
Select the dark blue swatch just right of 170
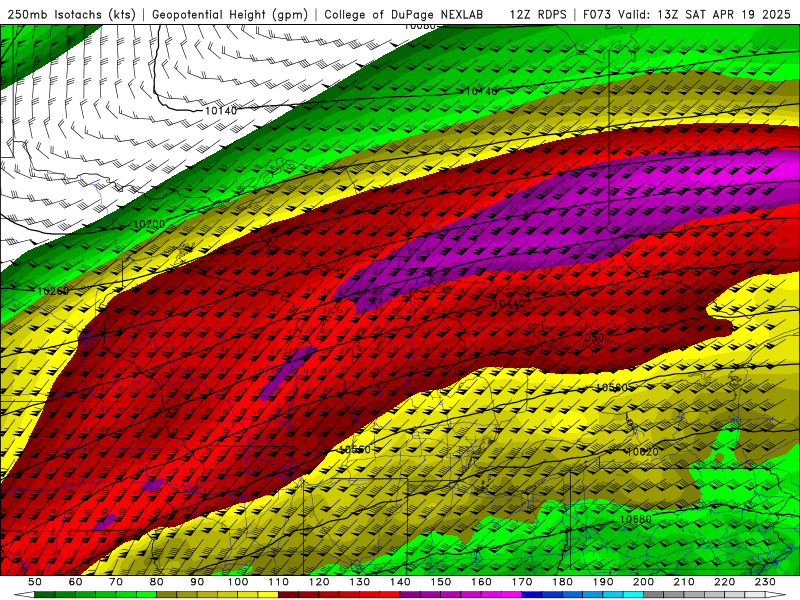click(x=532, y=595)
